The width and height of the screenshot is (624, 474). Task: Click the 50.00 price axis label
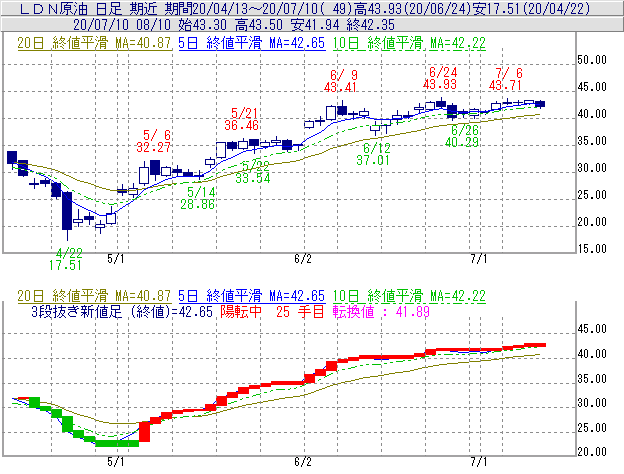(592, 60)
